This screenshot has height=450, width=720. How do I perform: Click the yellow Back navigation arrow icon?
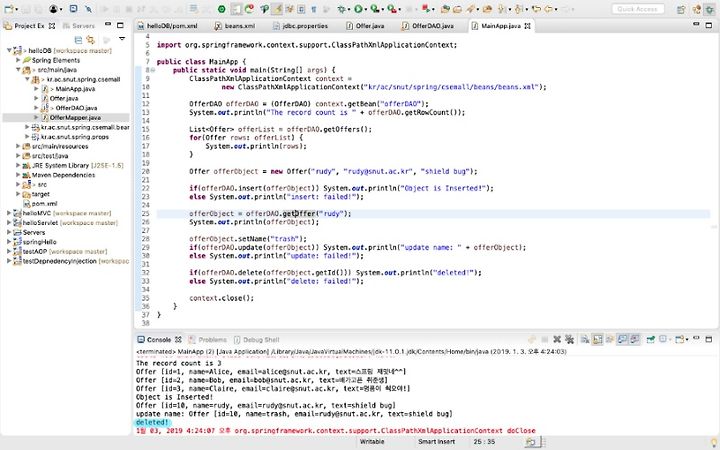click(548, 9)
